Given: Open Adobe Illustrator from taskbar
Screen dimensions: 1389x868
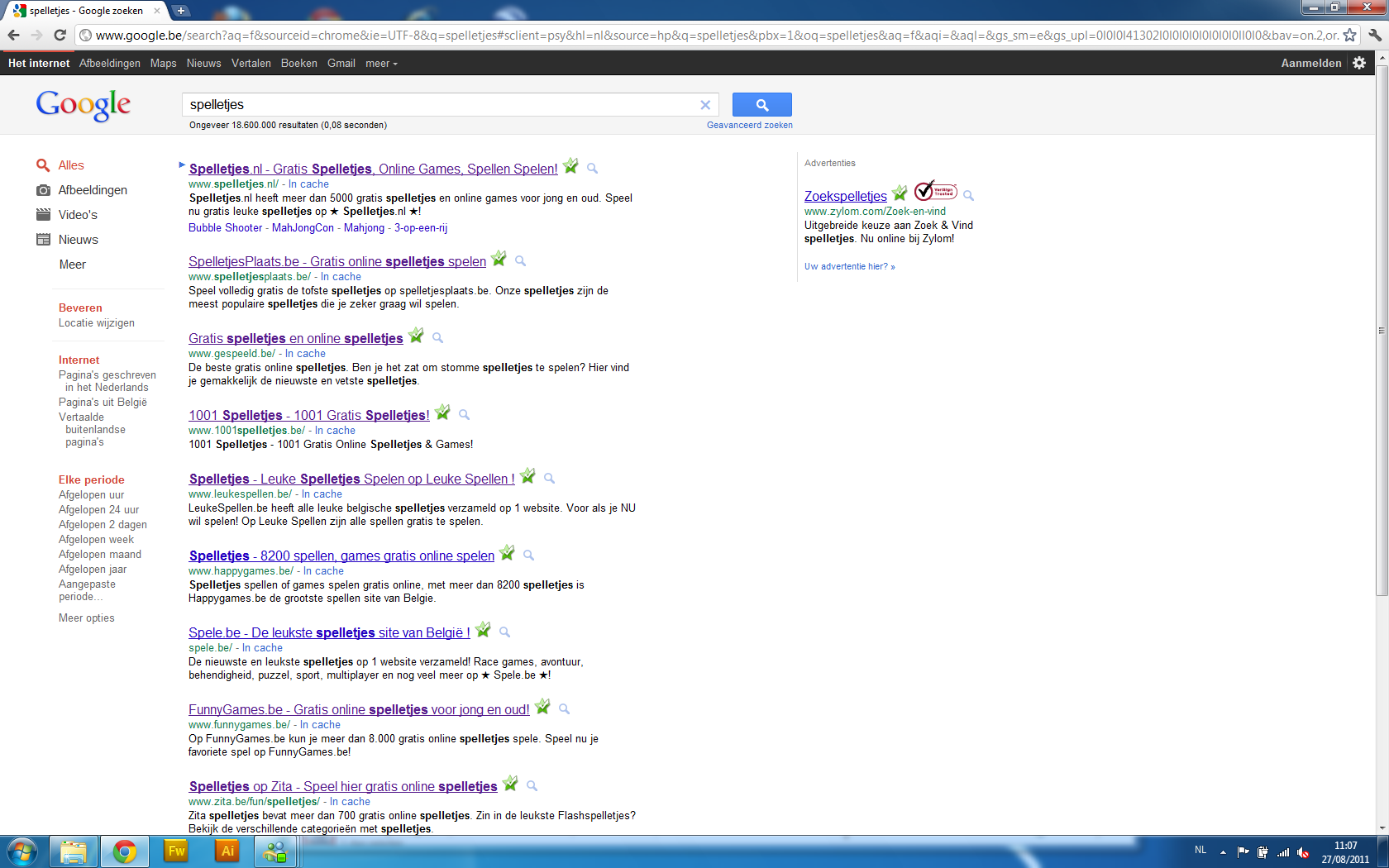Looking at the screenshot, I should pyautogui.click(x=227, y=851).
